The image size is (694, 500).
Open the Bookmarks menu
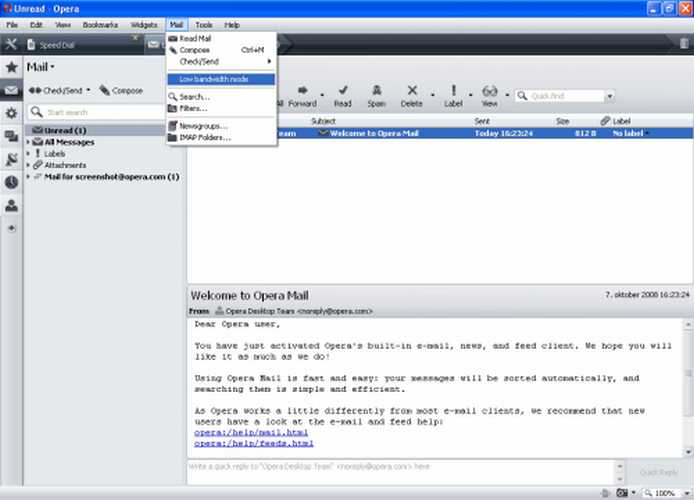(x=100, y=25)
